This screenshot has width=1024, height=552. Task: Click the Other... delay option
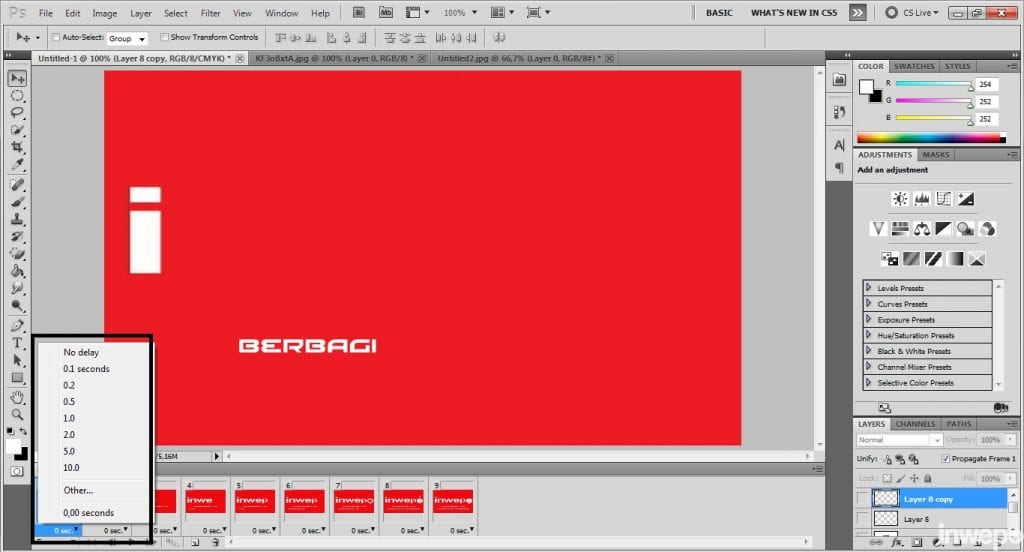[78, 490]
